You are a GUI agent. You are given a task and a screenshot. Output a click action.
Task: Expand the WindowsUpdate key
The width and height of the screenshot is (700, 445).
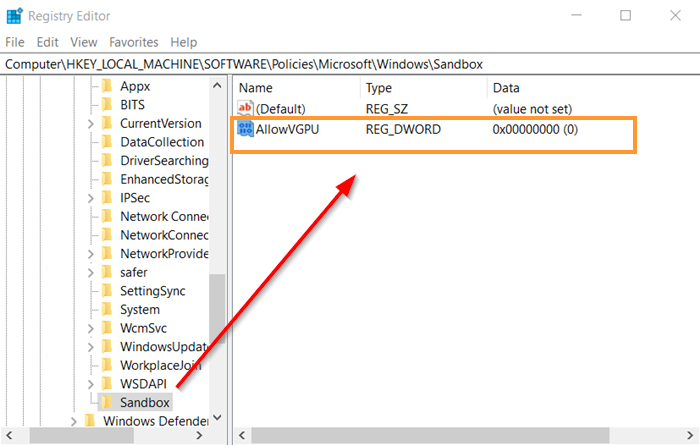pos(91,347)
